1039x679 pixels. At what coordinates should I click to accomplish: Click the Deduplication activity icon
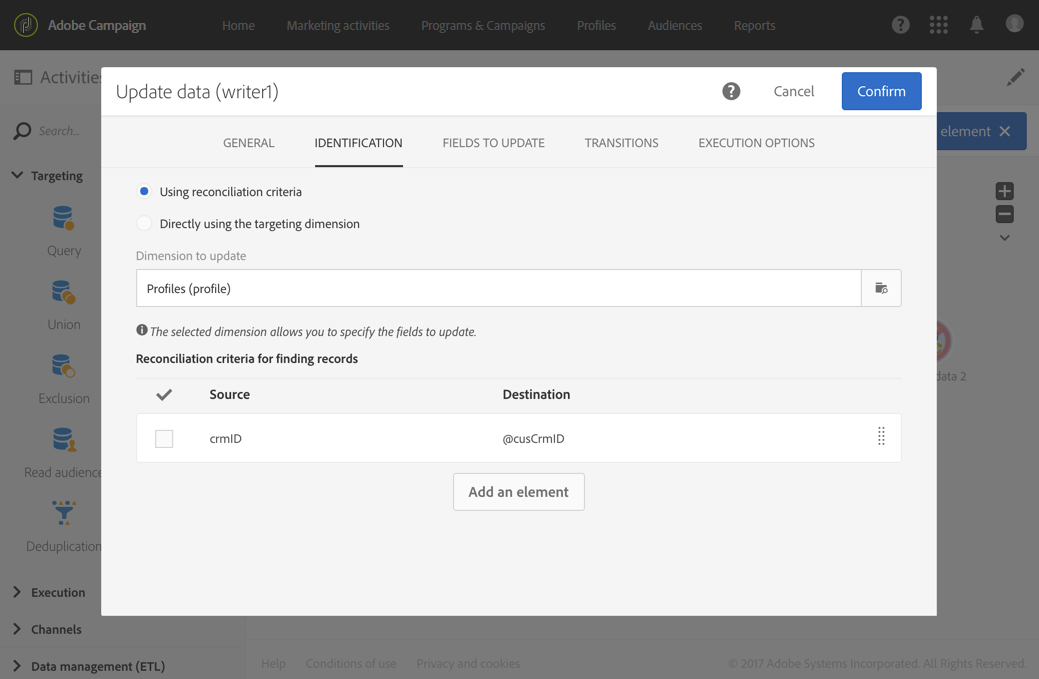[x=64, y=513]
